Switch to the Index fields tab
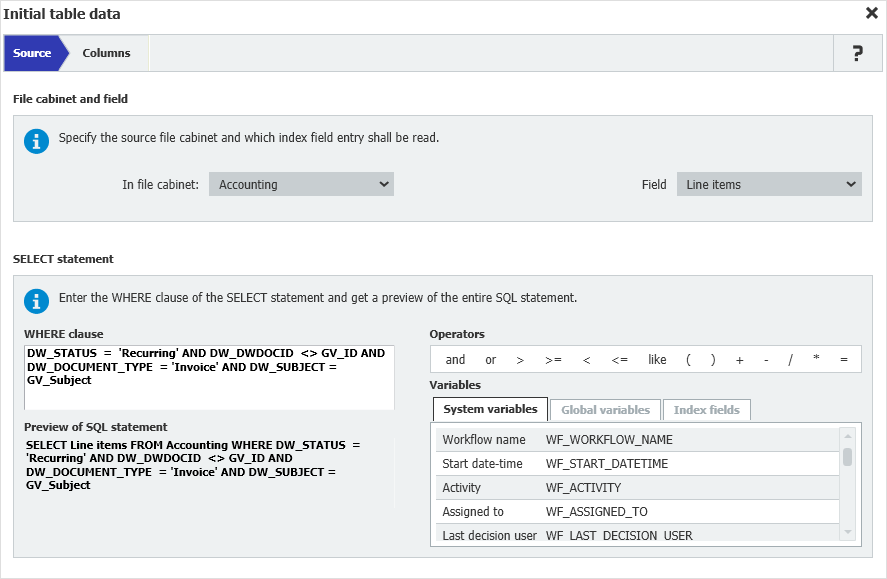 click(706, 410)
